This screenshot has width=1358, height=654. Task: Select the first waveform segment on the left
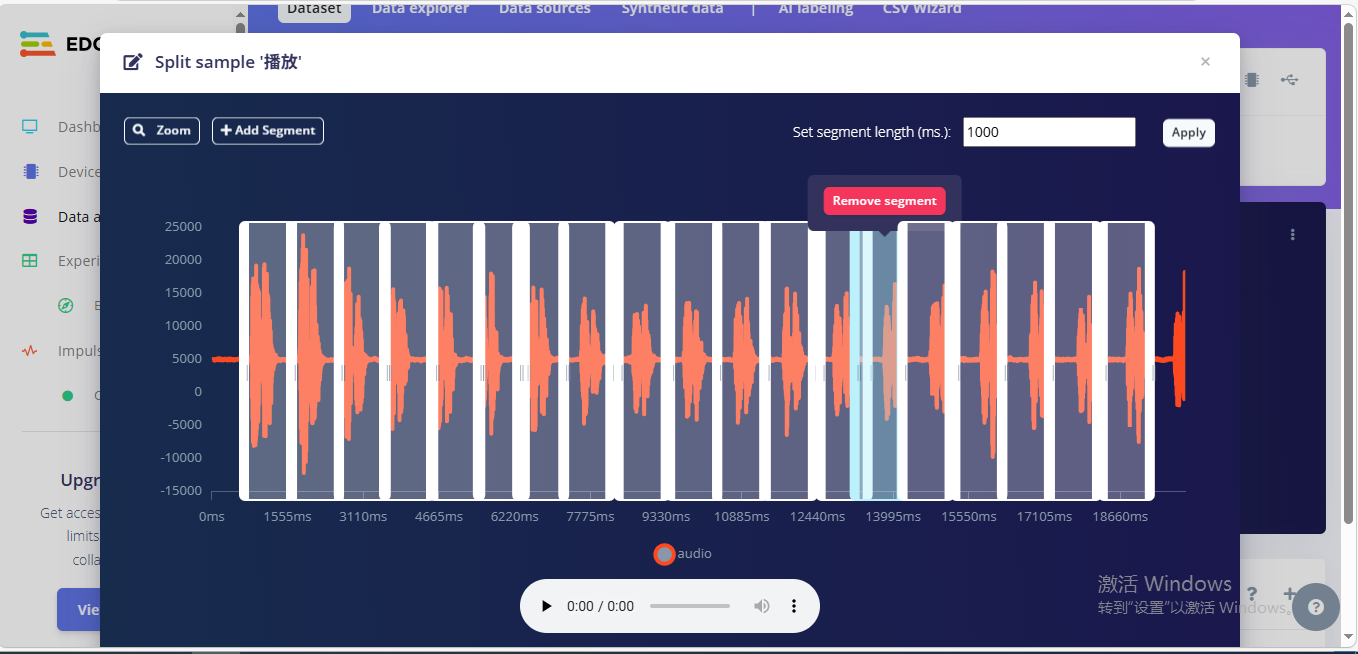pyautogui.click(x=266, y=360)
